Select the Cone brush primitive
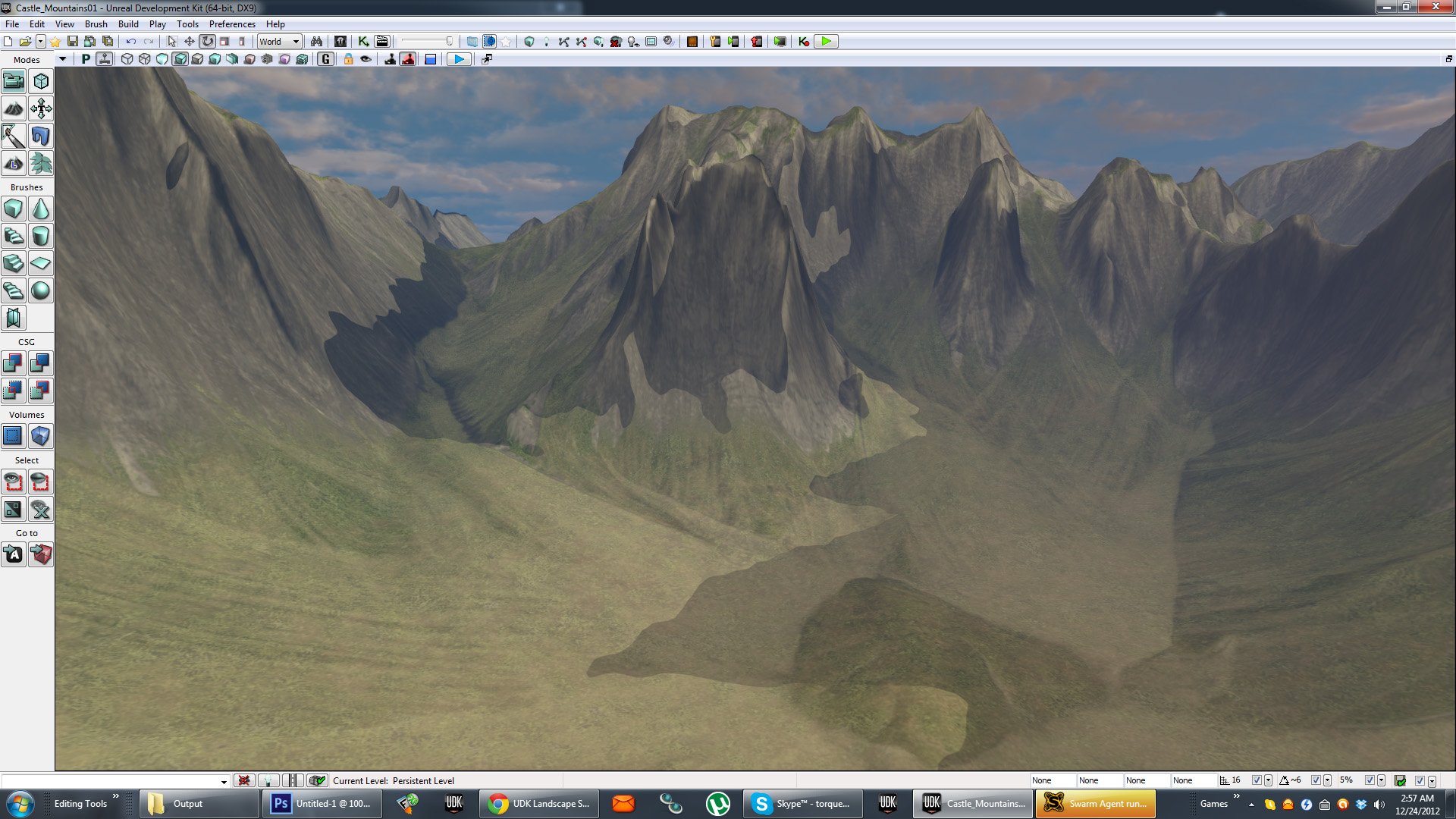Viewport: 1456px width, 819px height. (40, 209)
